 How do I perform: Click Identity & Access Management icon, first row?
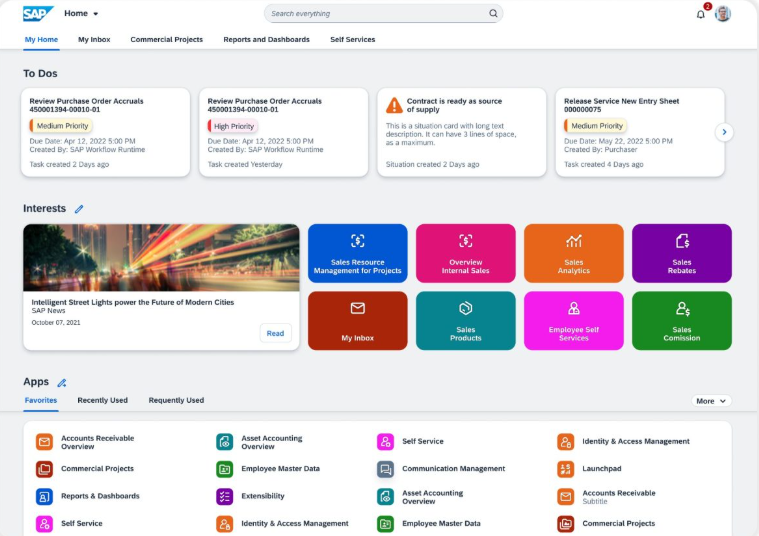point(565,442)
